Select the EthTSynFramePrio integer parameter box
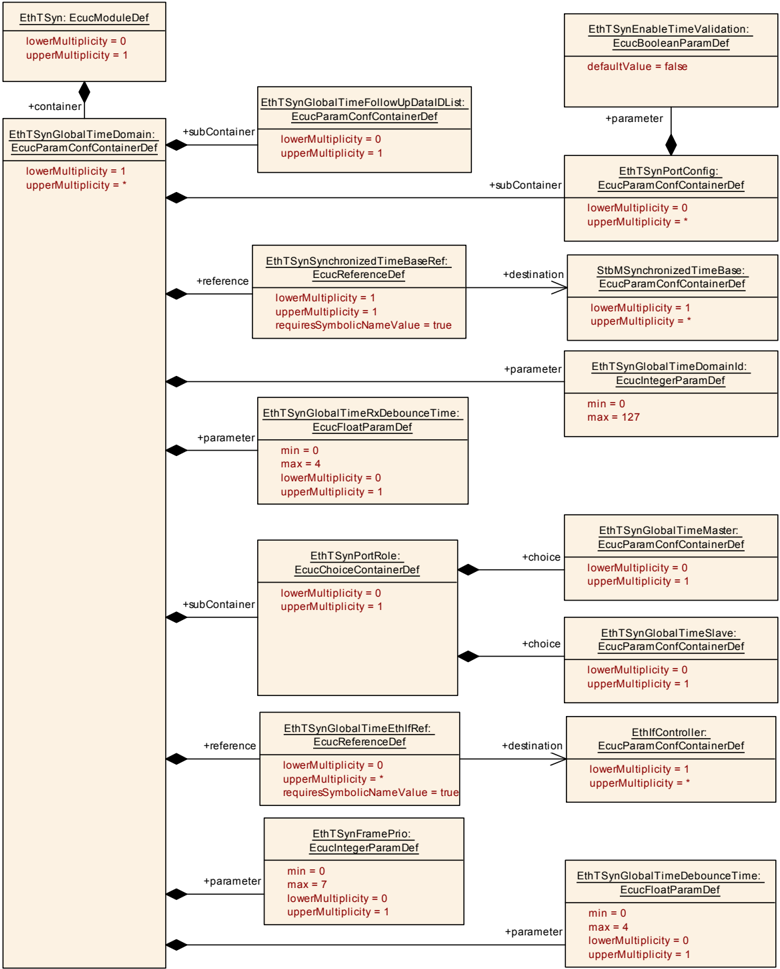This screenshot has height=969, width=780. (x=364, y=871)
